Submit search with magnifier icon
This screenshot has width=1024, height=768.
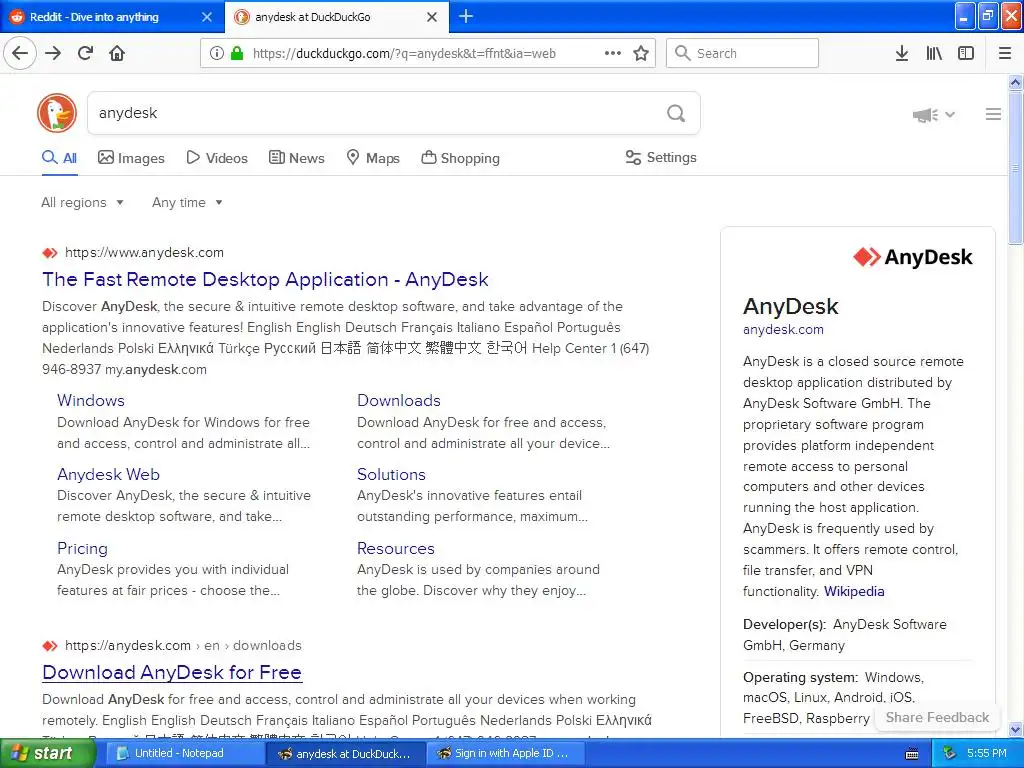[x=676, y=114]
